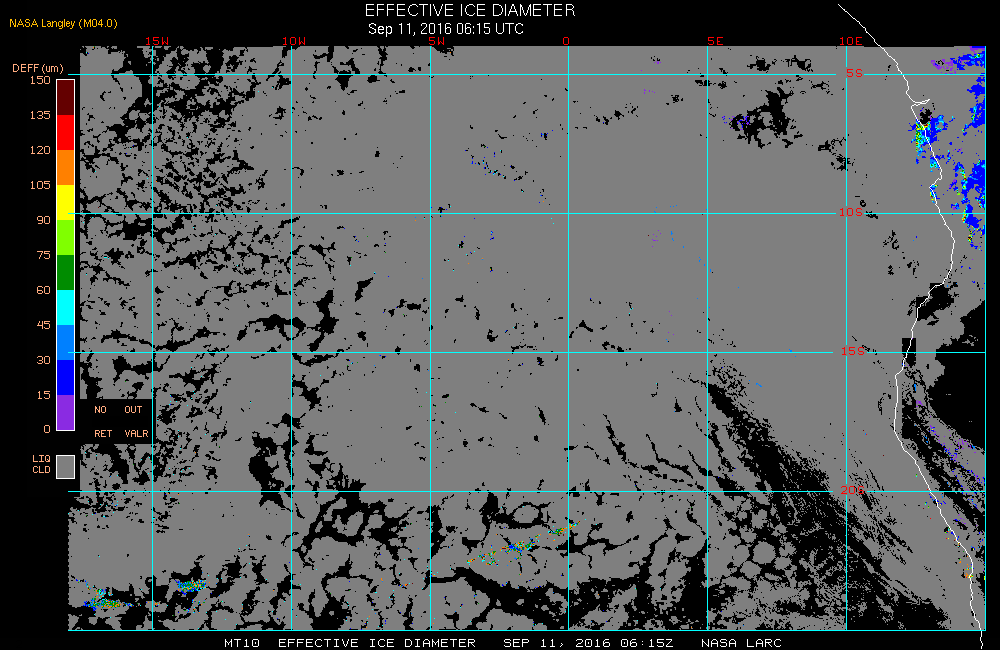Click the '120' value on color scale

pyautogui.click(x=40, y=150)
